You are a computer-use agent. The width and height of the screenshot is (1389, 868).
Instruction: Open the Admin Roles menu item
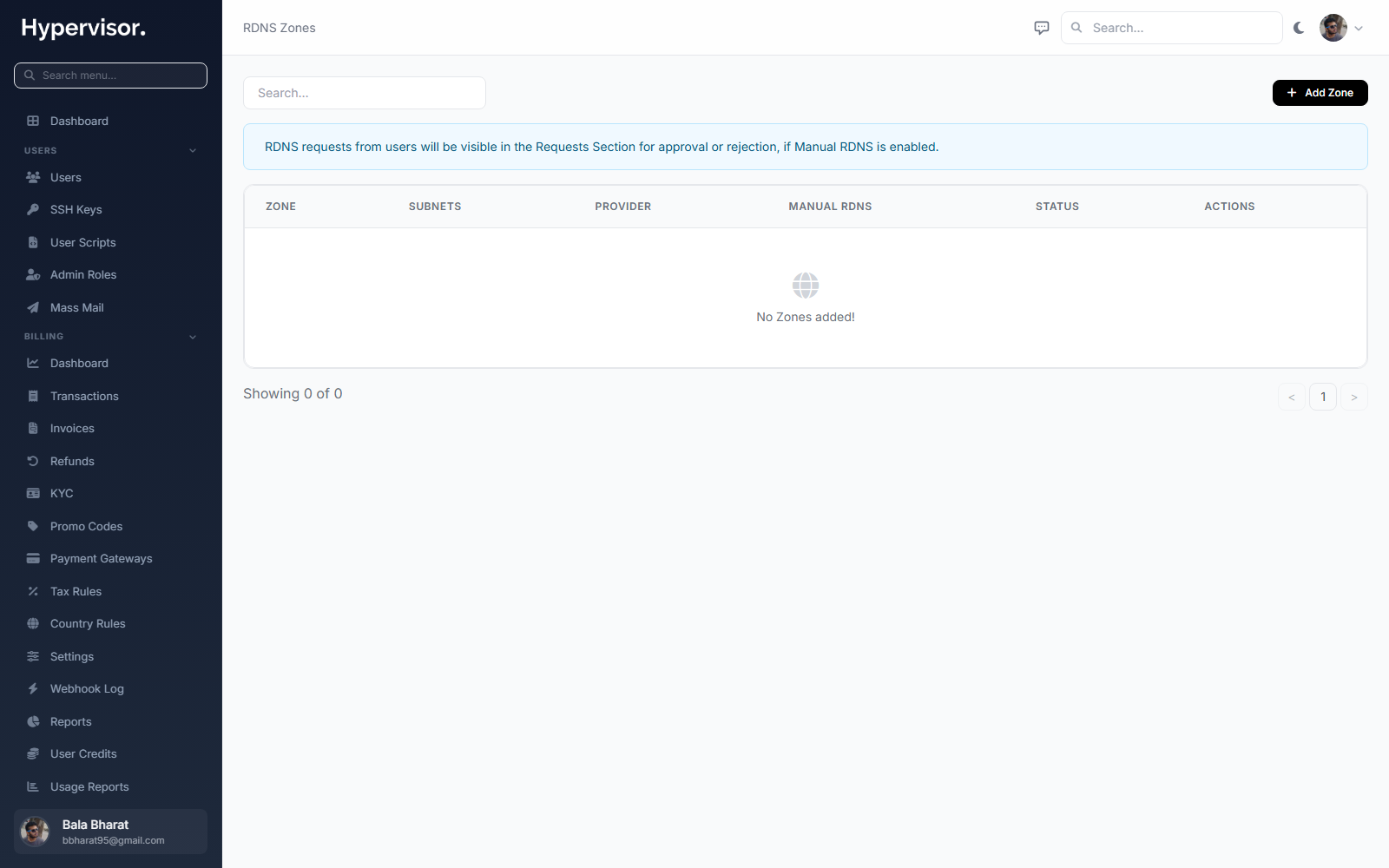point(110,274)
